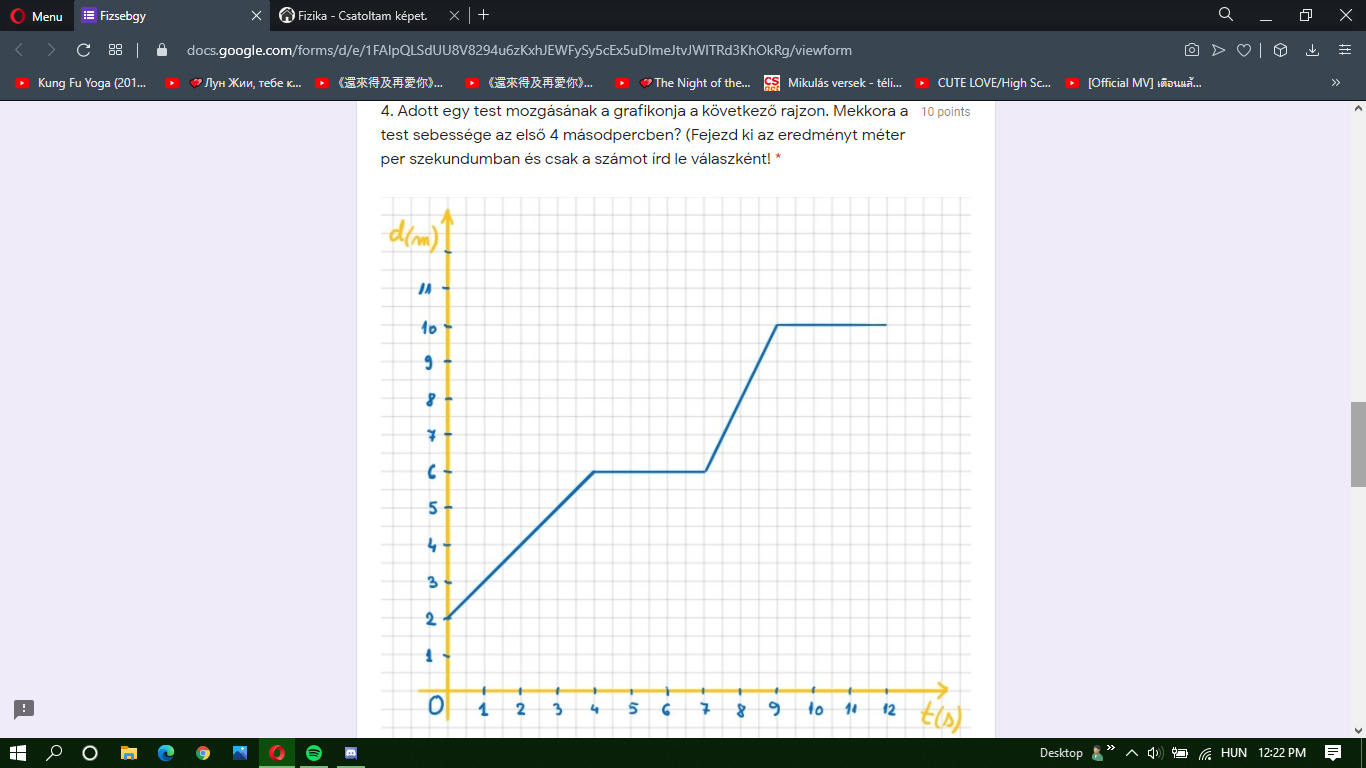Reload the page with the refresh icon
Viewport: 1366px width, 768px height.
(84, 50)
